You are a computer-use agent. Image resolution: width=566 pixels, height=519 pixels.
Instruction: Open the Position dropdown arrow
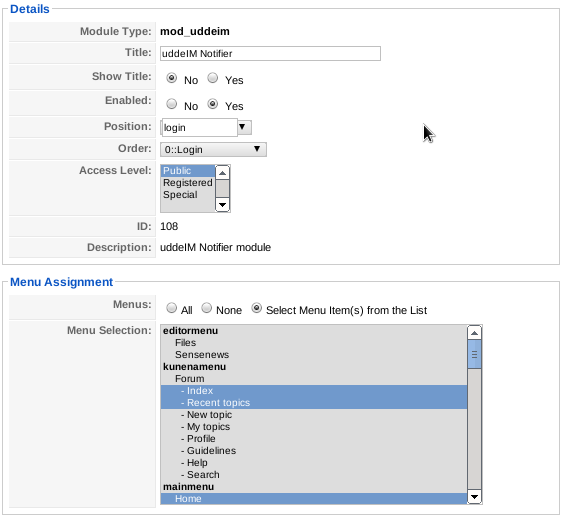click(x=244, y=127)
